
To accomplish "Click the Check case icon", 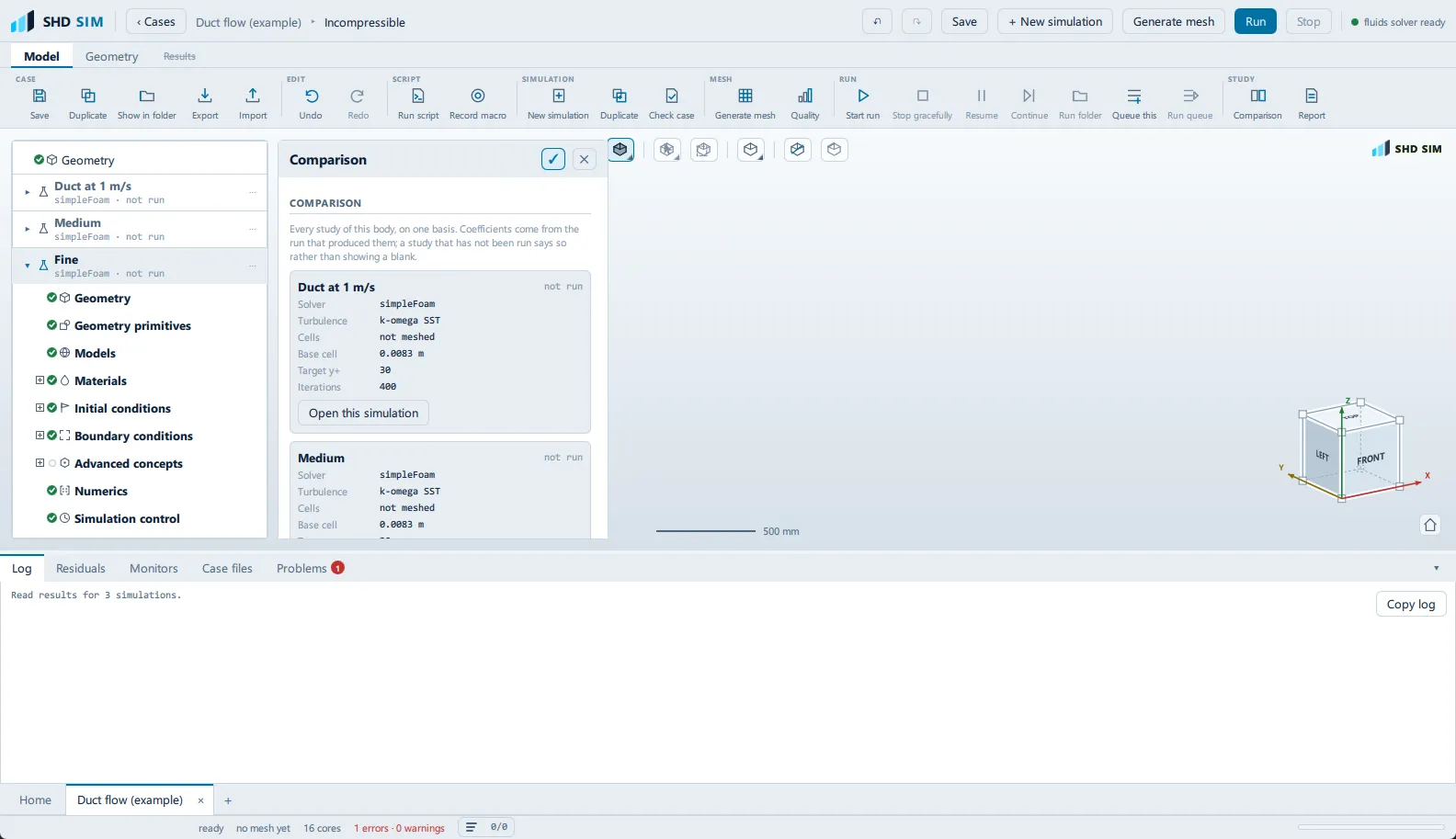I will [672, 96].
